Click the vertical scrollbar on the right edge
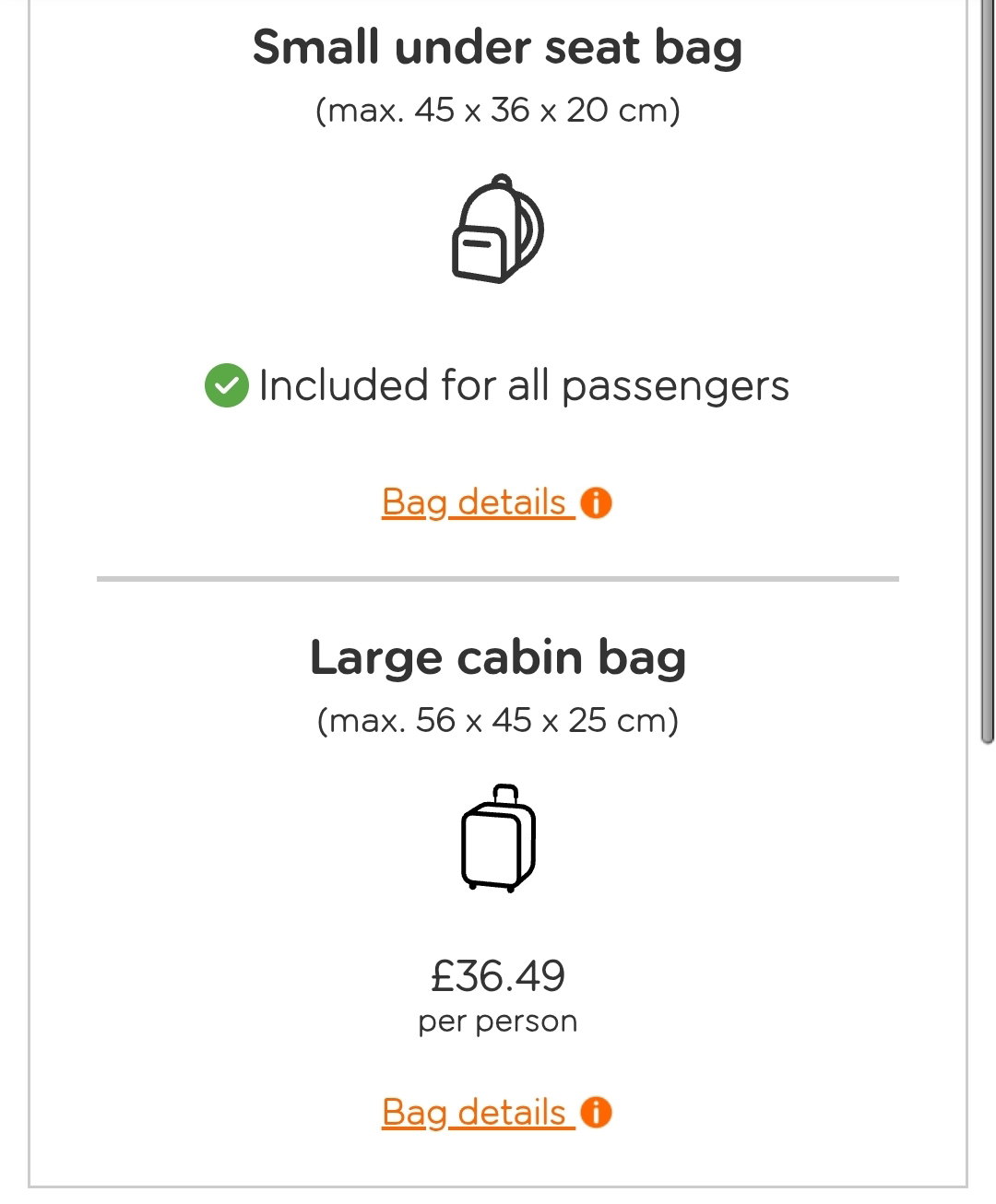This screenshot has height=1204, width=996. [x=987, y=369]
